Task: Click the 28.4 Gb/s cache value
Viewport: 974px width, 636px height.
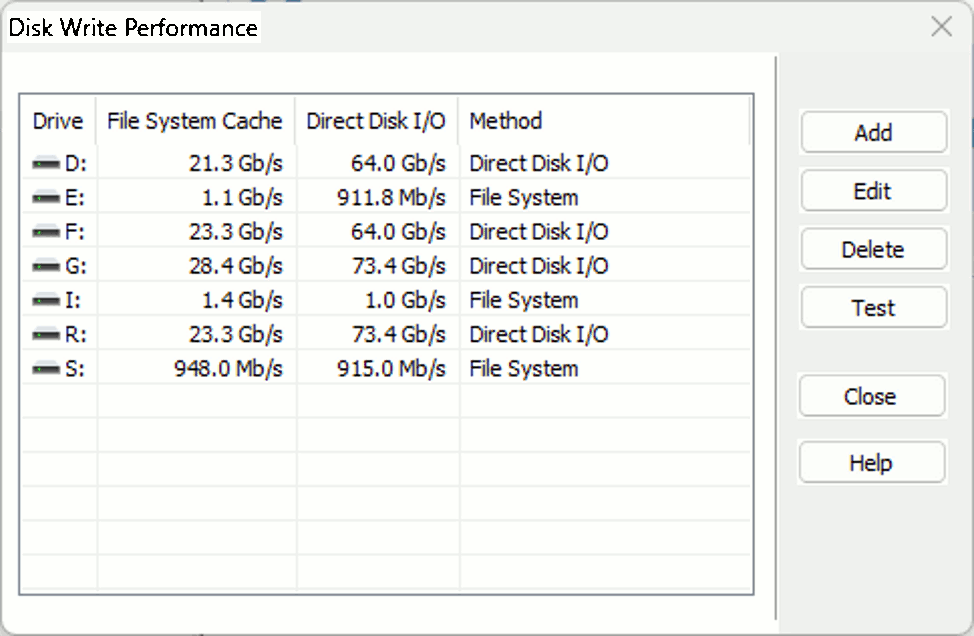Action: [x=235, y=266]
